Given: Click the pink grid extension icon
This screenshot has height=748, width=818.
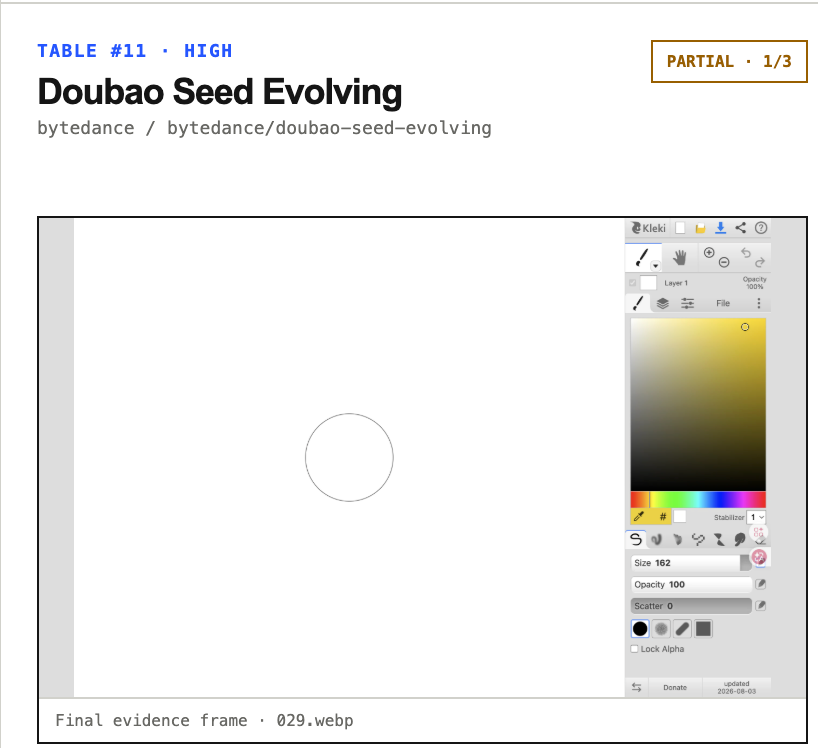Looking at the screenshot, I should click(759, 533).
